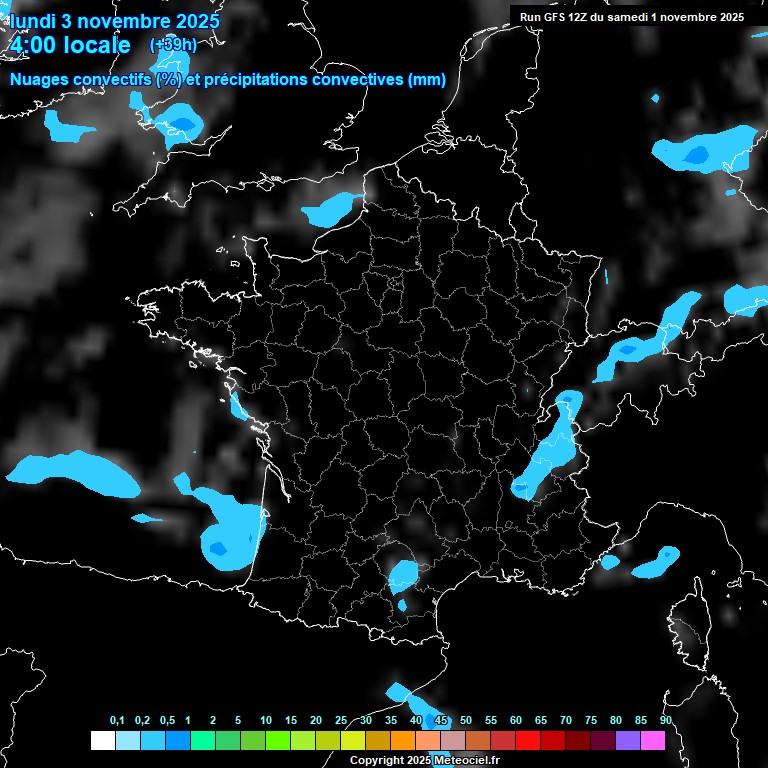
Task: Click the "90" legend label
Action: (666, 720)
